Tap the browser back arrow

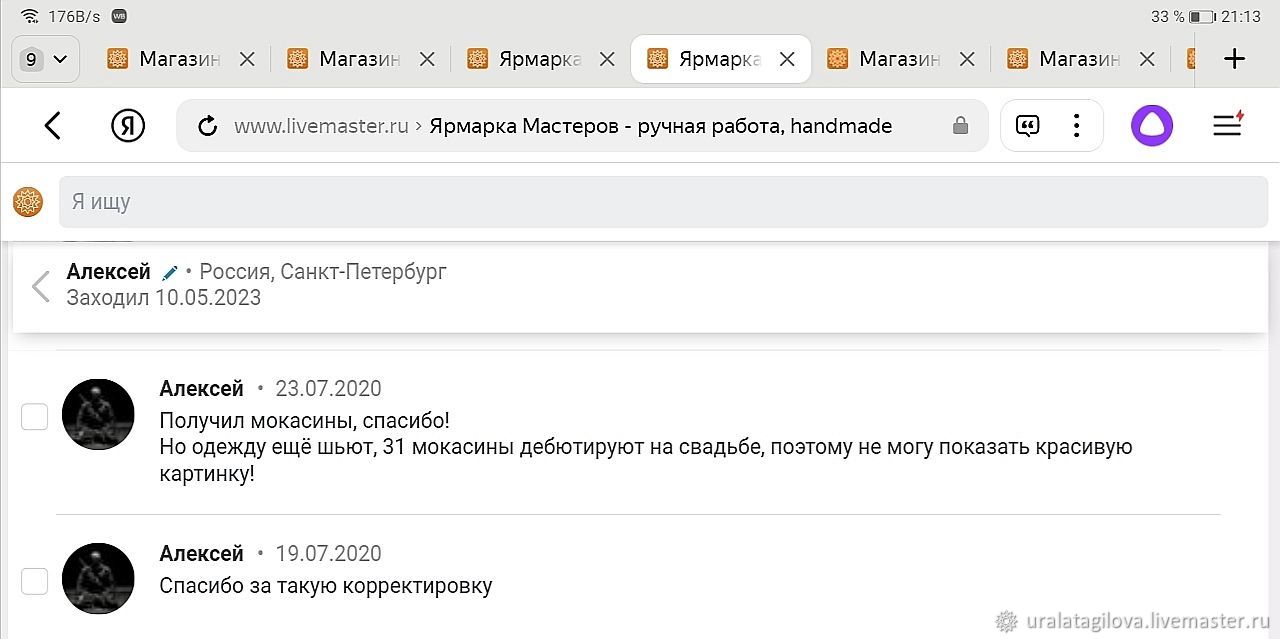pos(53,125)
